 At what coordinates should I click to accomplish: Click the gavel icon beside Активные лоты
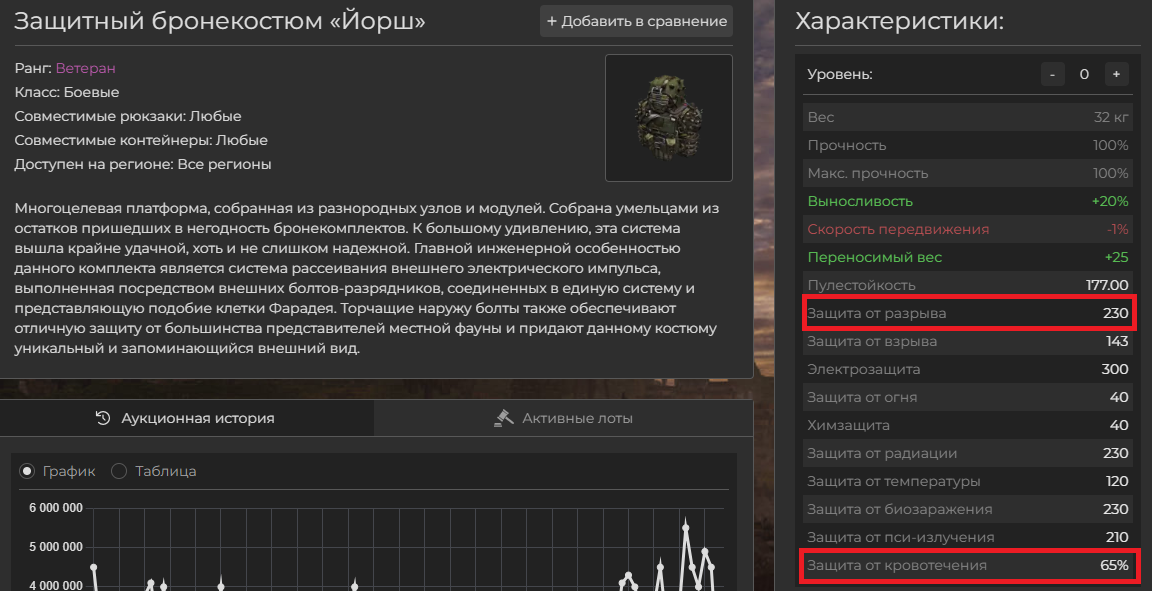tap(504, 418)
